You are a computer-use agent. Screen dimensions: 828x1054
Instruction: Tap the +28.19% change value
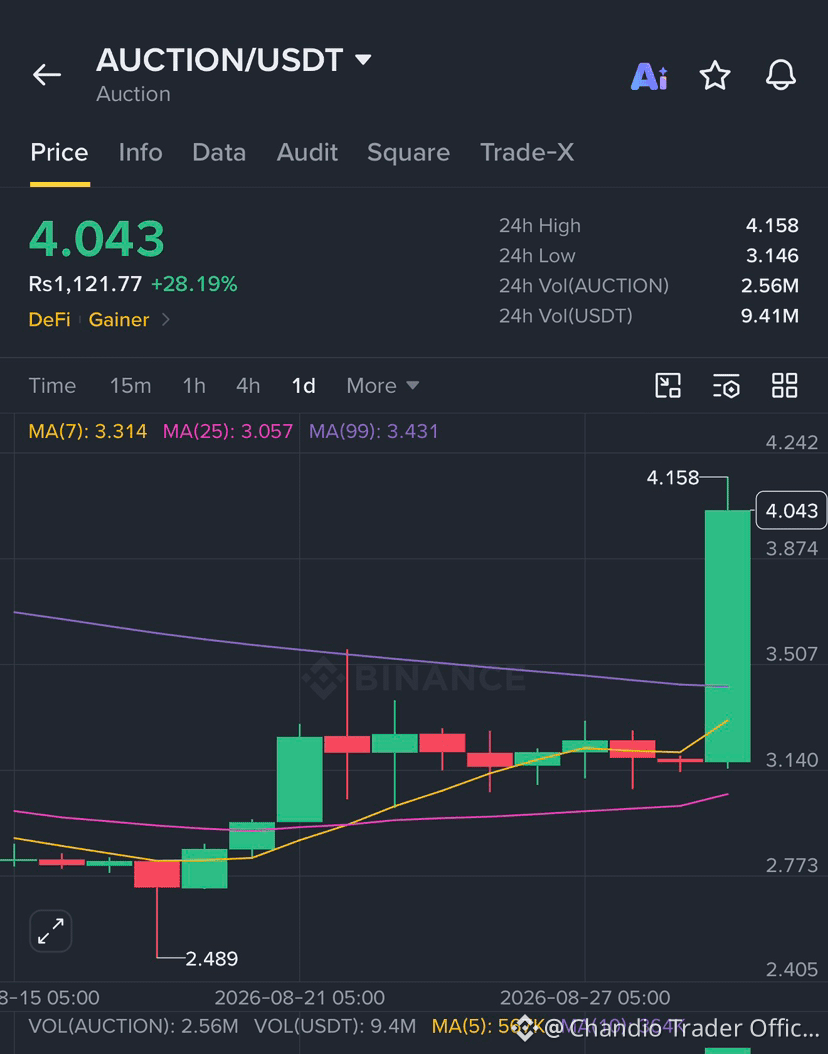194,284
